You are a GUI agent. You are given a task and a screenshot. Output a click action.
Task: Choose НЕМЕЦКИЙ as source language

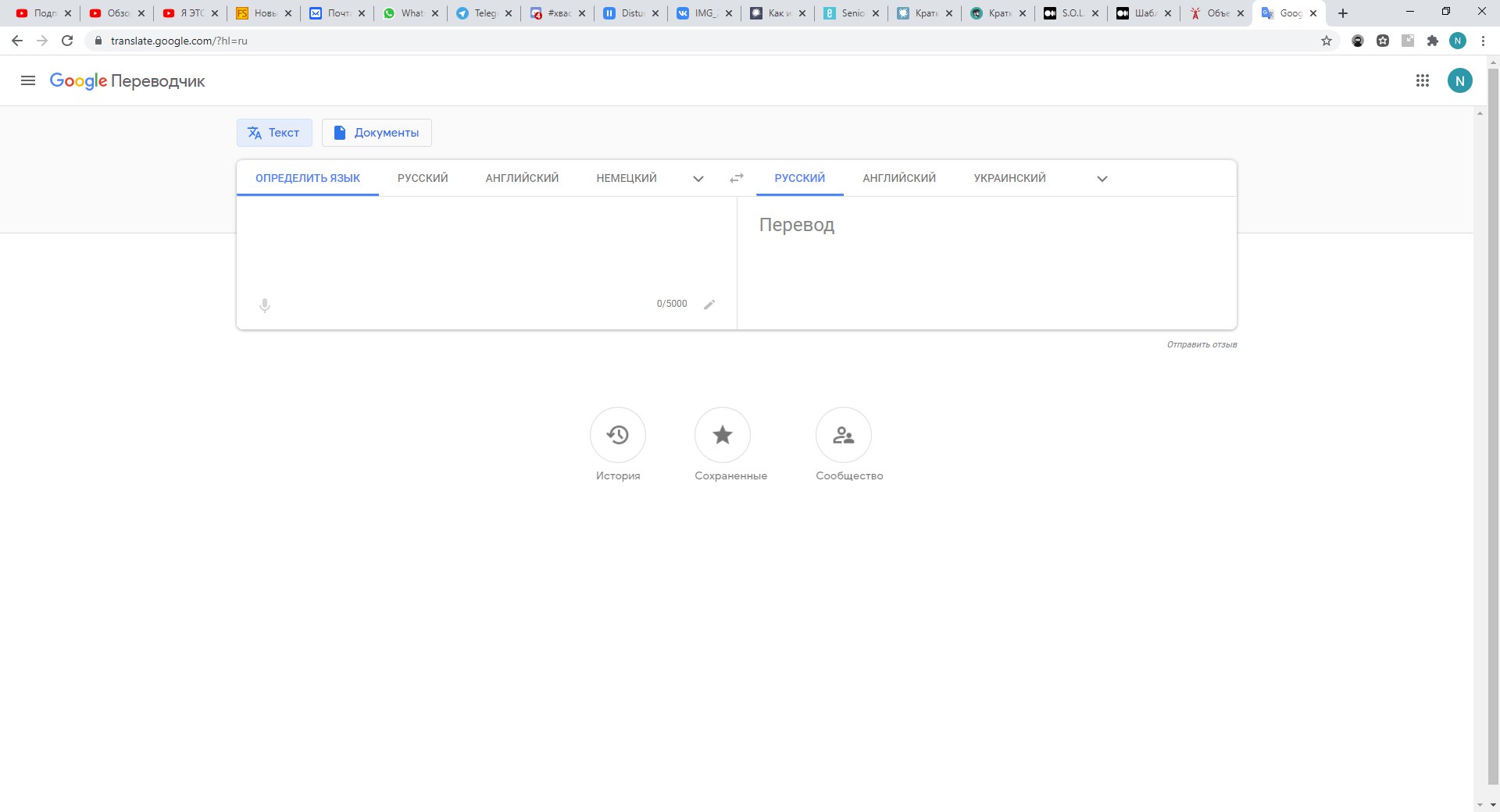point(627,178)
